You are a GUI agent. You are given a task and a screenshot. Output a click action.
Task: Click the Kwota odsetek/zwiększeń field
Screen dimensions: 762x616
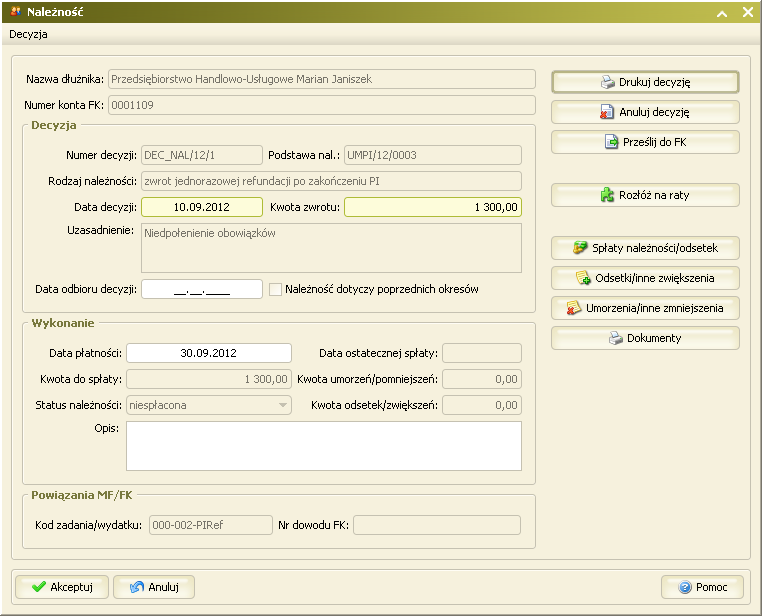(x=482, y=405)
